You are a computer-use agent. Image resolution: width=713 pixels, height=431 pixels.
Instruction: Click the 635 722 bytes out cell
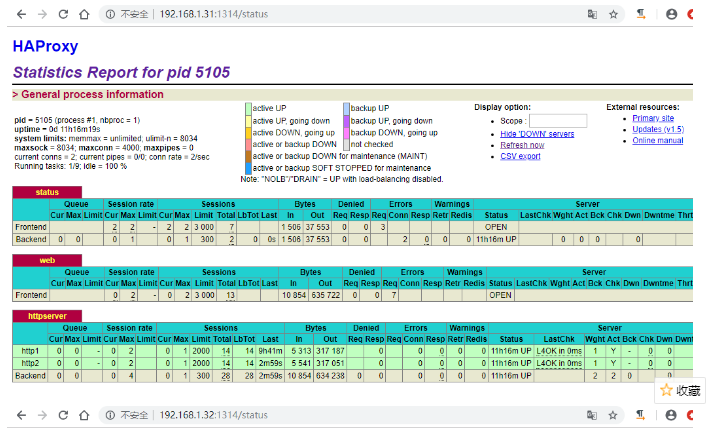point(325,295)
